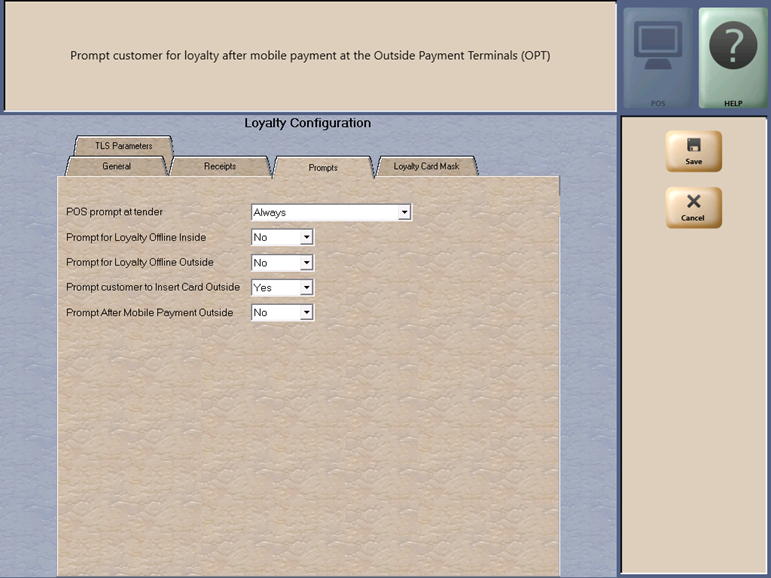
Task: Click the 'Prompt customer to Insert Card Outside' label
Action: tap(152, 288)
